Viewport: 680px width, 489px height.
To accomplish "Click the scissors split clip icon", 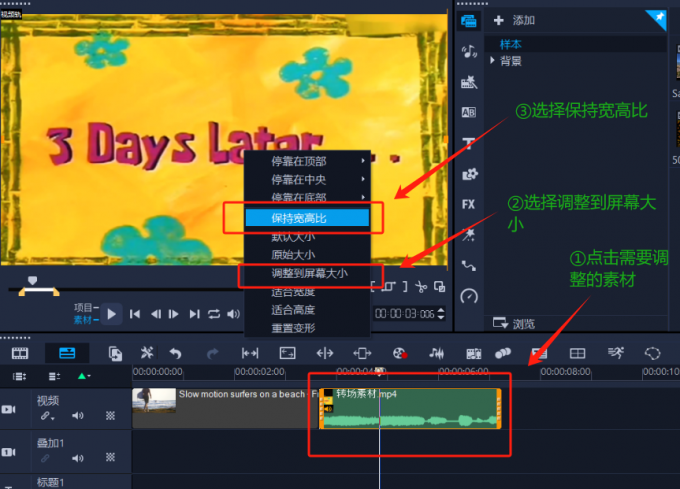I will point(422,287).
